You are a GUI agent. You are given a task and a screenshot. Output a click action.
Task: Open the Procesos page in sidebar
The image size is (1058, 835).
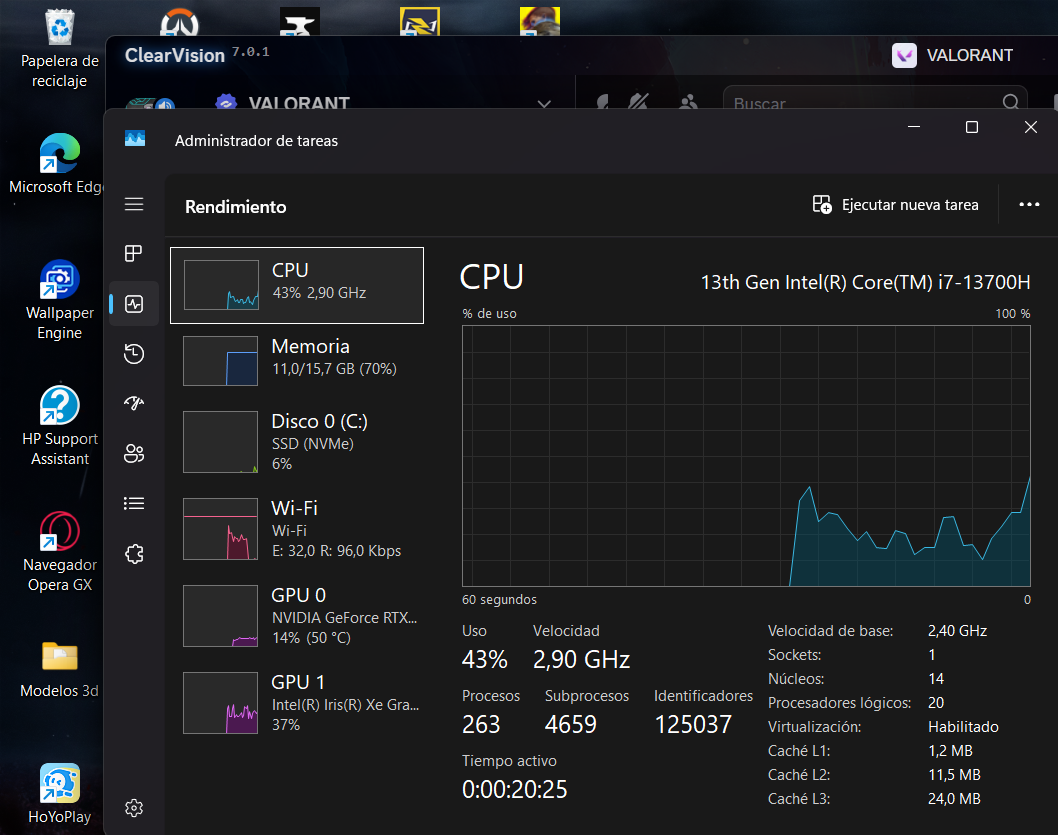click(x=134, y=254)
